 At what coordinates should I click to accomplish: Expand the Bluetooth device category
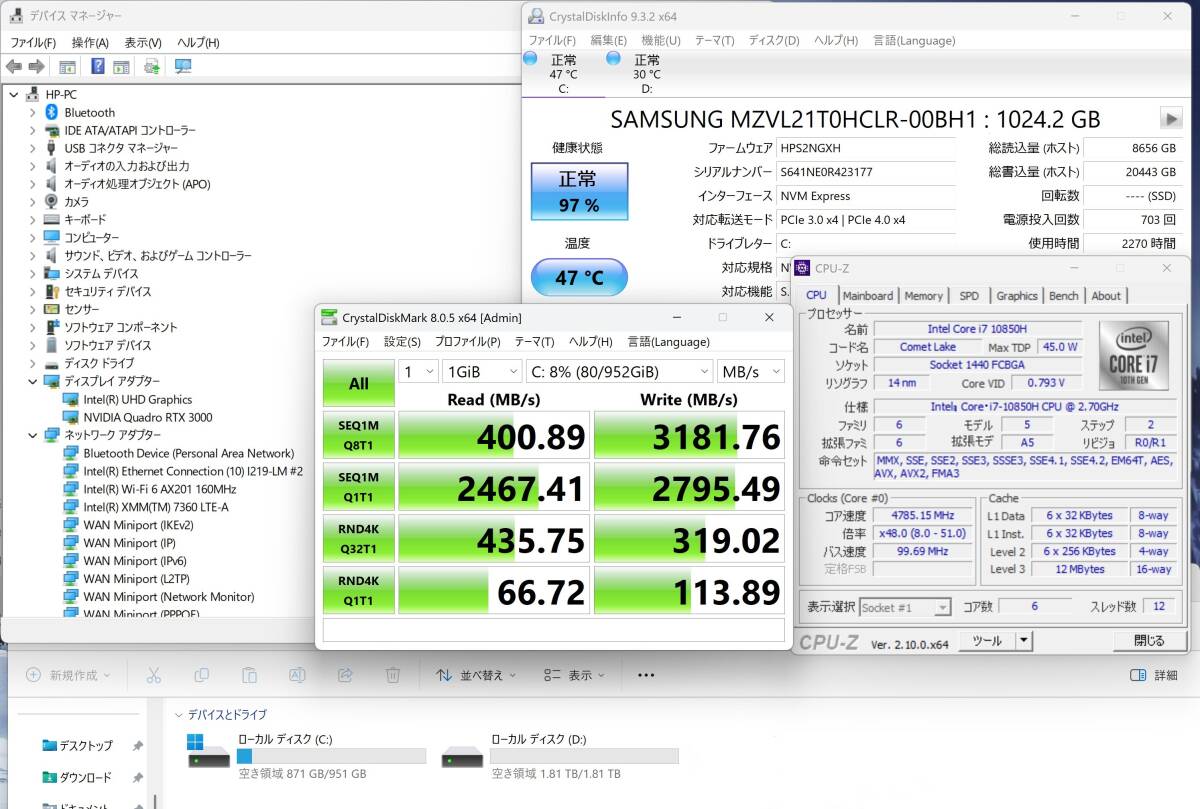(x=32, y=112)
